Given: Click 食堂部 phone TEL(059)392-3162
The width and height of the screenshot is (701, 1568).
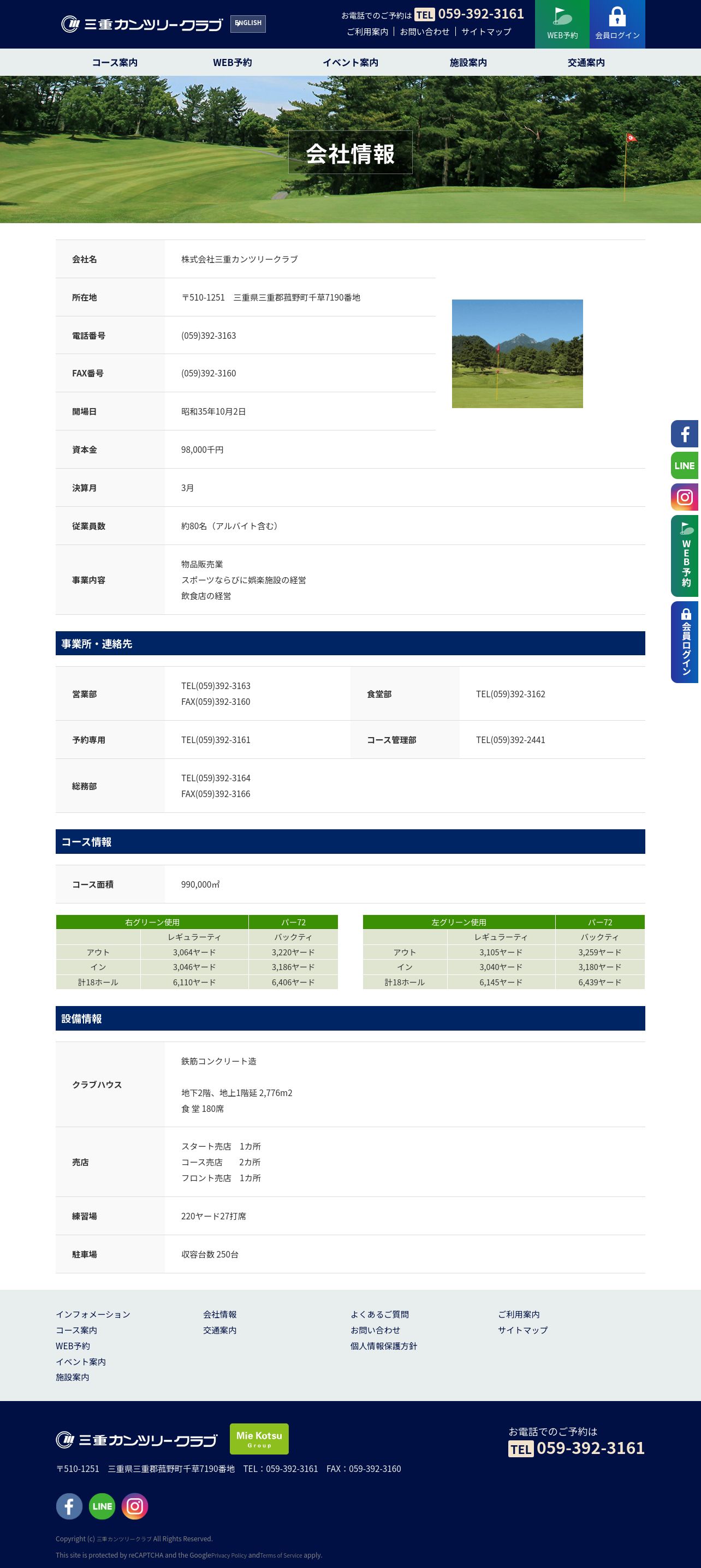Looking at the screenshot, I should click(x=510, y=694).
